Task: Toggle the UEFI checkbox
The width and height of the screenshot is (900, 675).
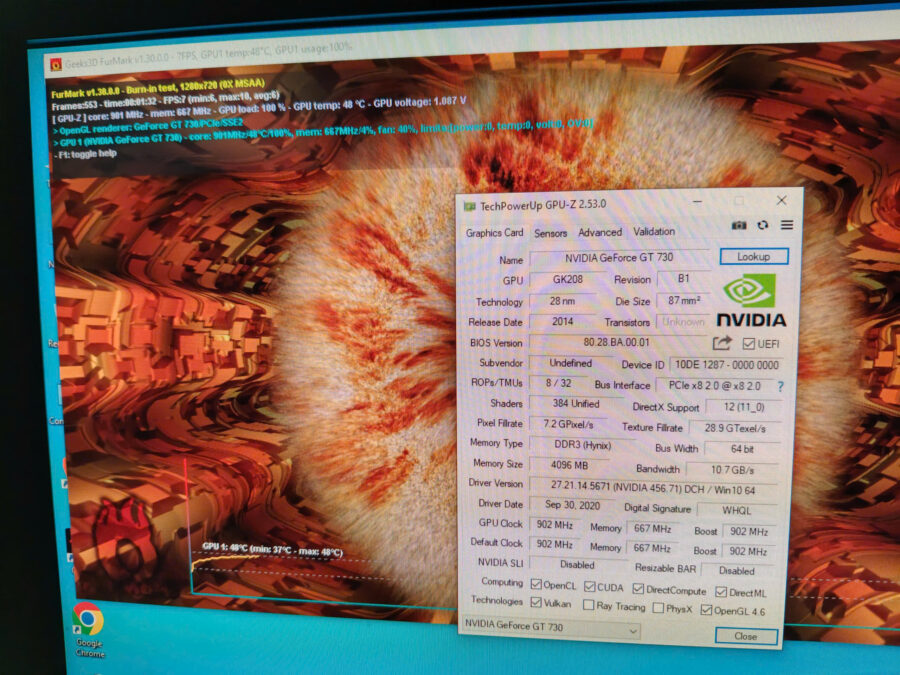Action: (748, 344)
